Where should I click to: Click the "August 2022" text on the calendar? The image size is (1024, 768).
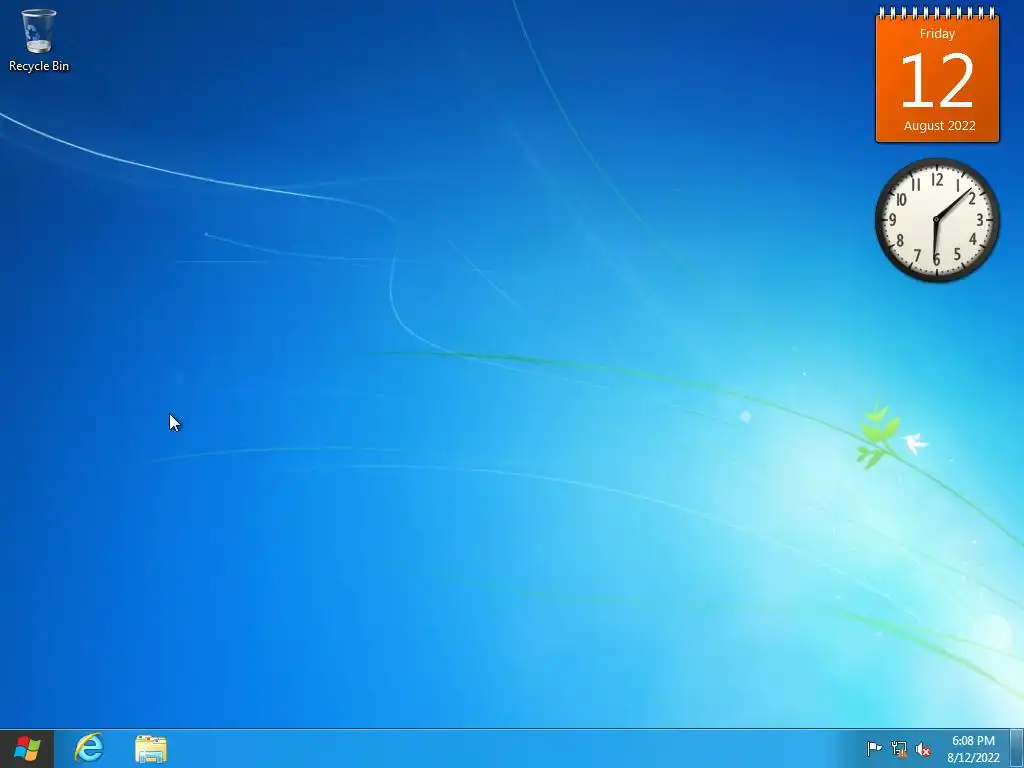tap(939, 125)
